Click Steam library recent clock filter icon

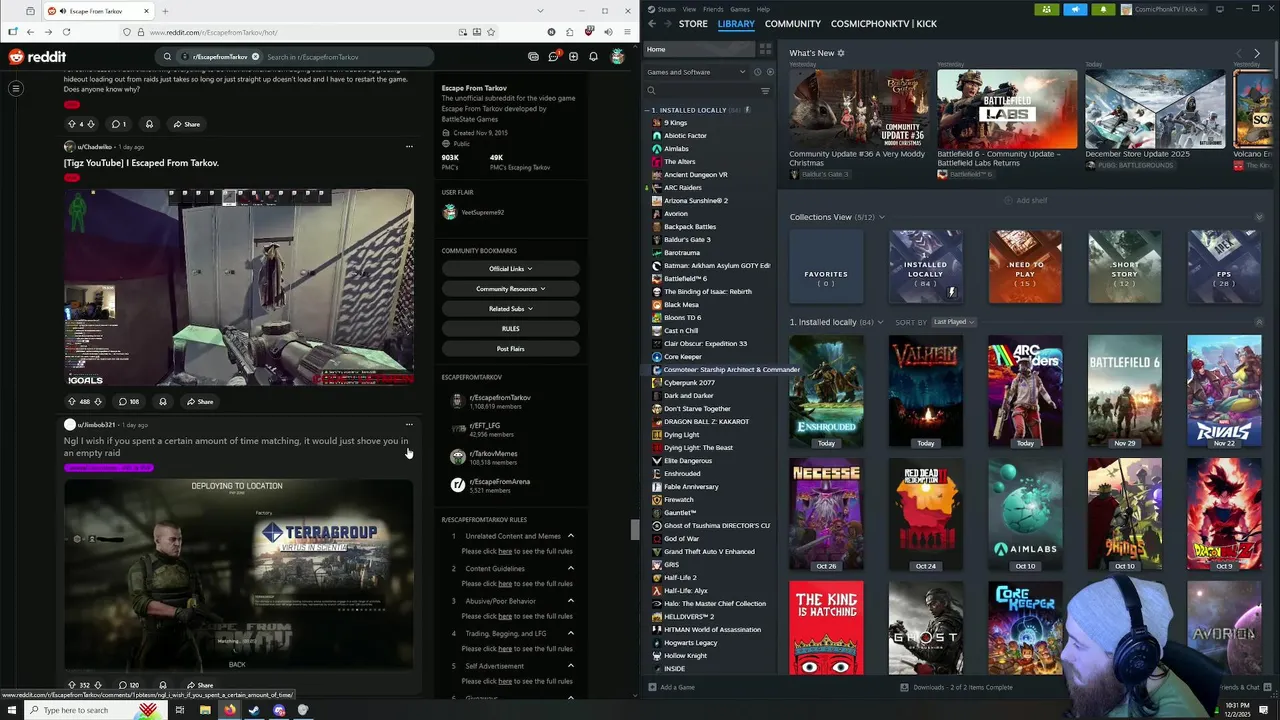tap(757, 72)
